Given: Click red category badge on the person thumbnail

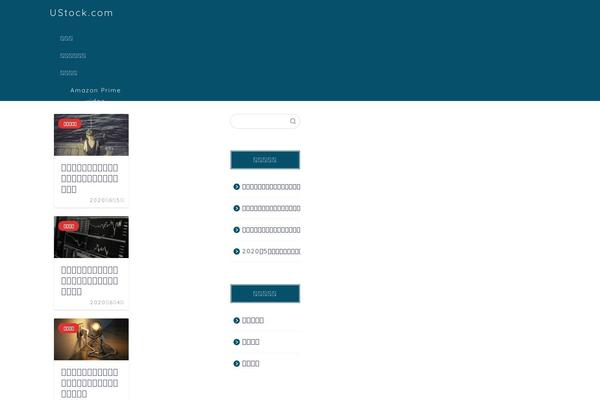Looking at the screenshot, I should click(x=70, y=124).
